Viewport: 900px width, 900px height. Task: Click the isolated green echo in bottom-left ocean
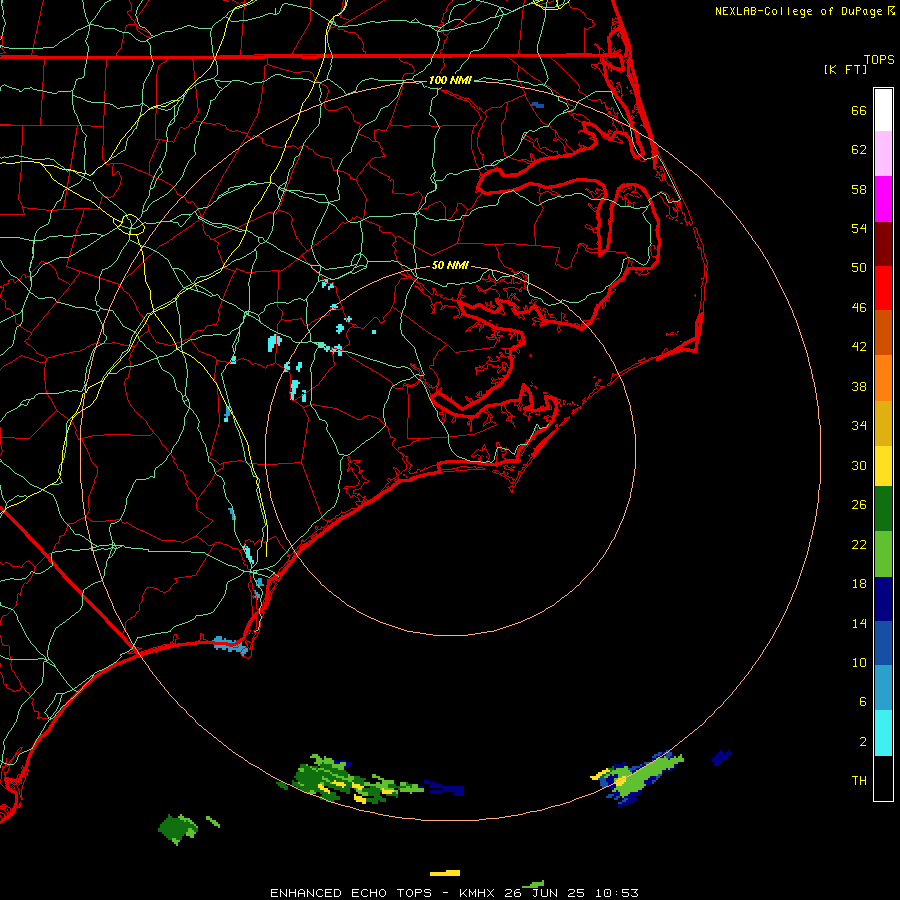click(x=178, y=829)
